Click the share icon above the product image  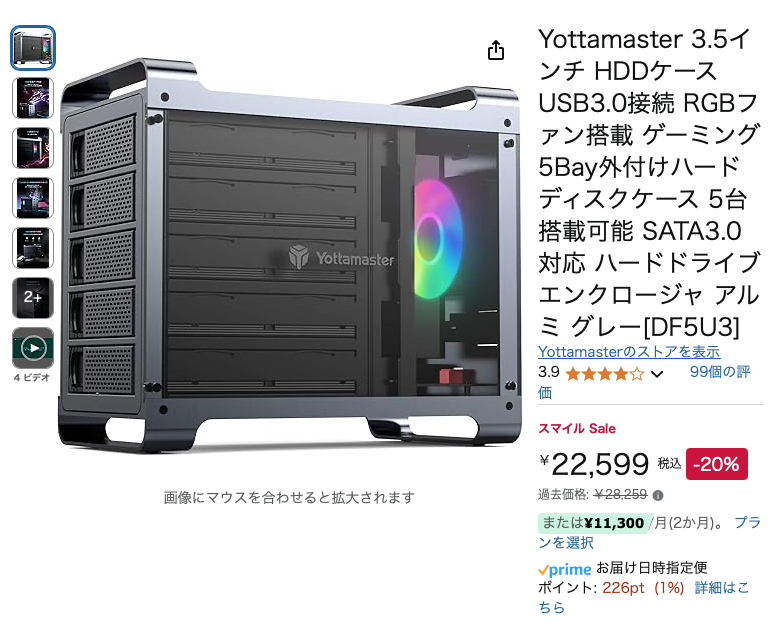pyautogui.click(x=496, y=50)
